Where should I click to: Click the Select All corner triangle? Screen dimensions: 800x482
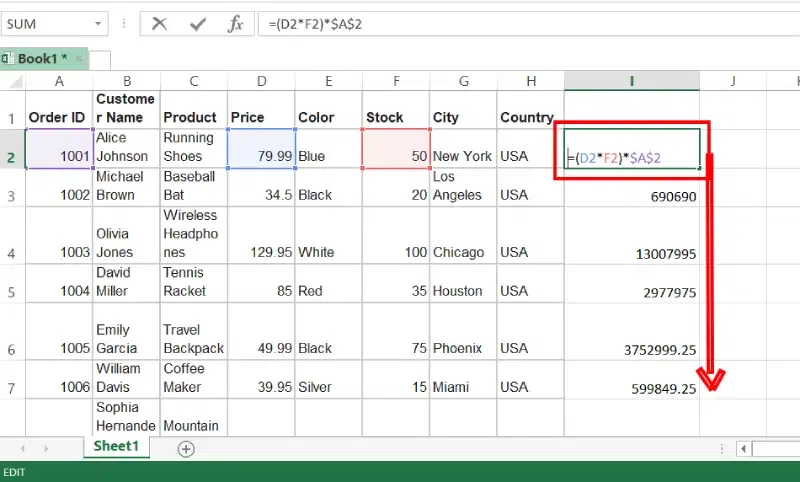(x=12, y=81)
